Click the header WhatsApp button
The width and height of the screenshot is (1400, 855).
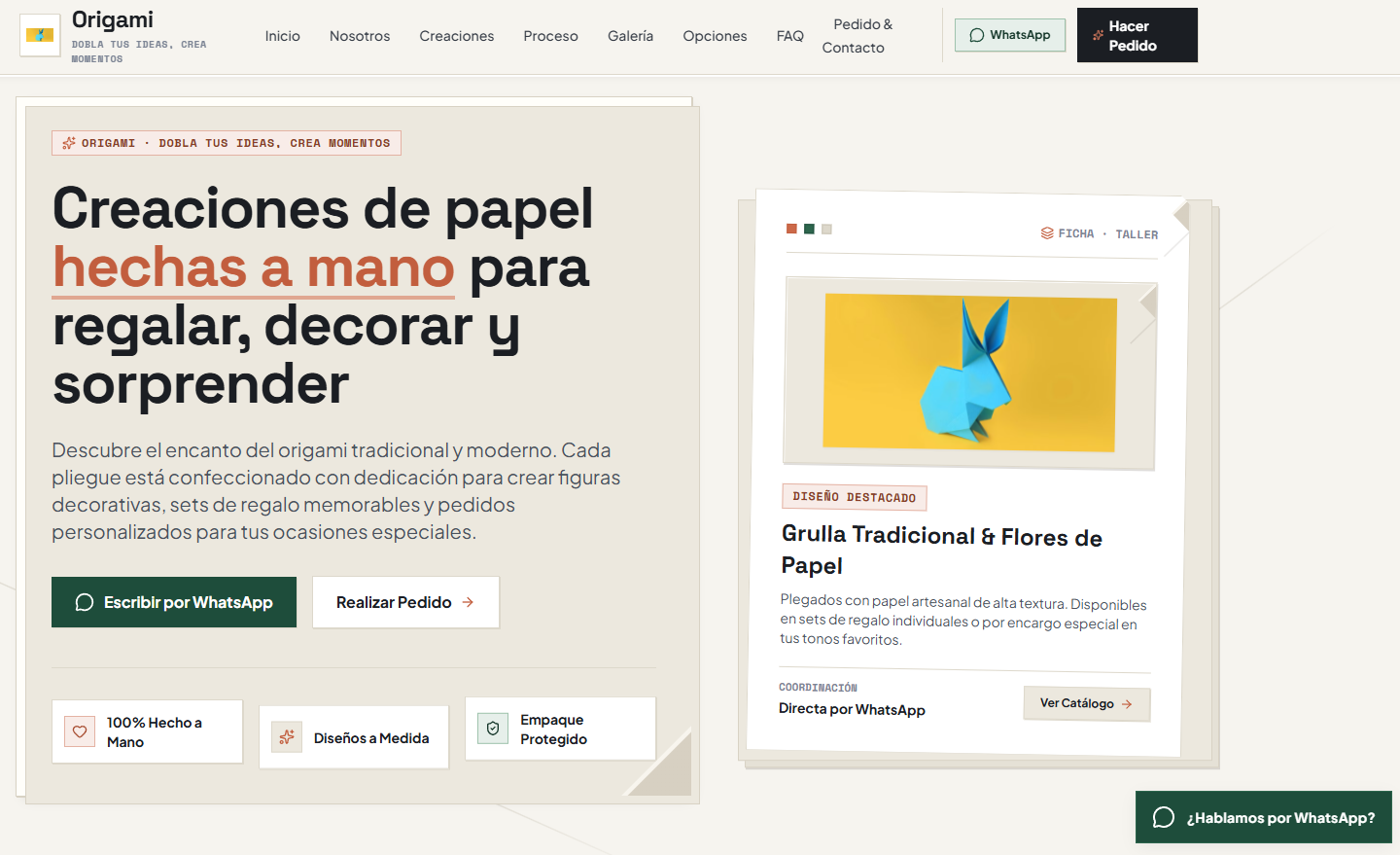point(1010,35)
